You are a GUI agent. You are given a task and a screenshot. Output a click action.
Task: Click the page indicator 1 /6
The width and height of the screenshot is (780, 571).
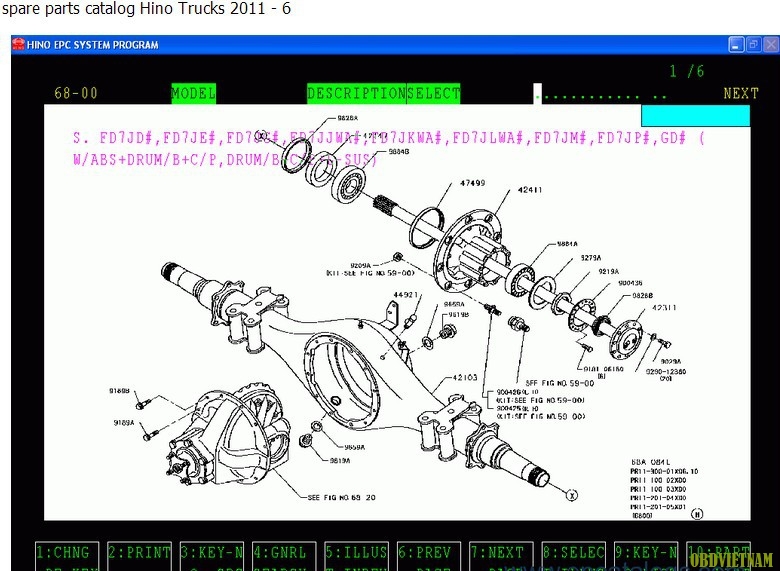pyautogui.click(x=686, y=72)
